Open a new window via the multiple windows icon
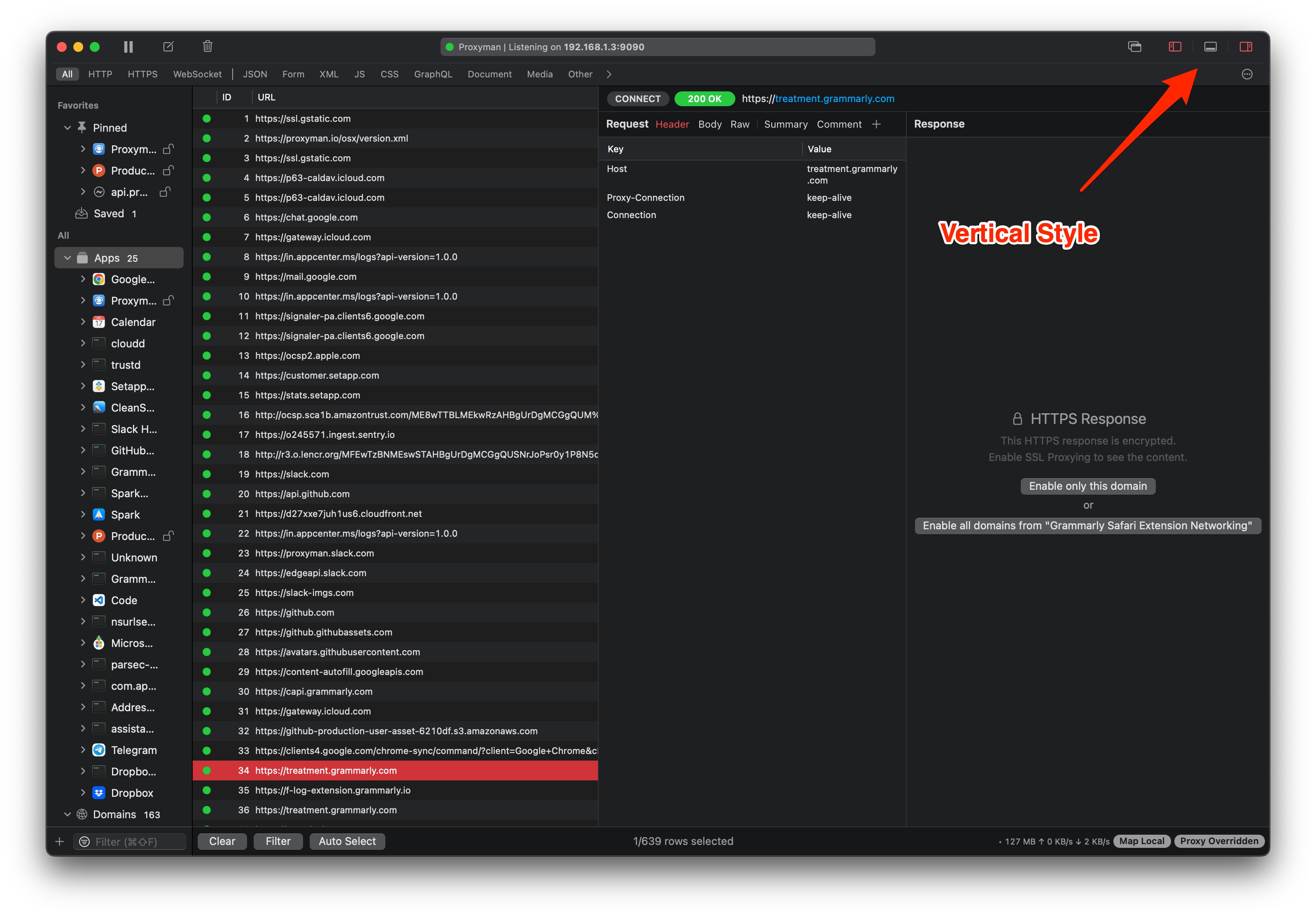Image resolution: width=1316 pixels, height=917 pixels. (x=1134, y=47)
